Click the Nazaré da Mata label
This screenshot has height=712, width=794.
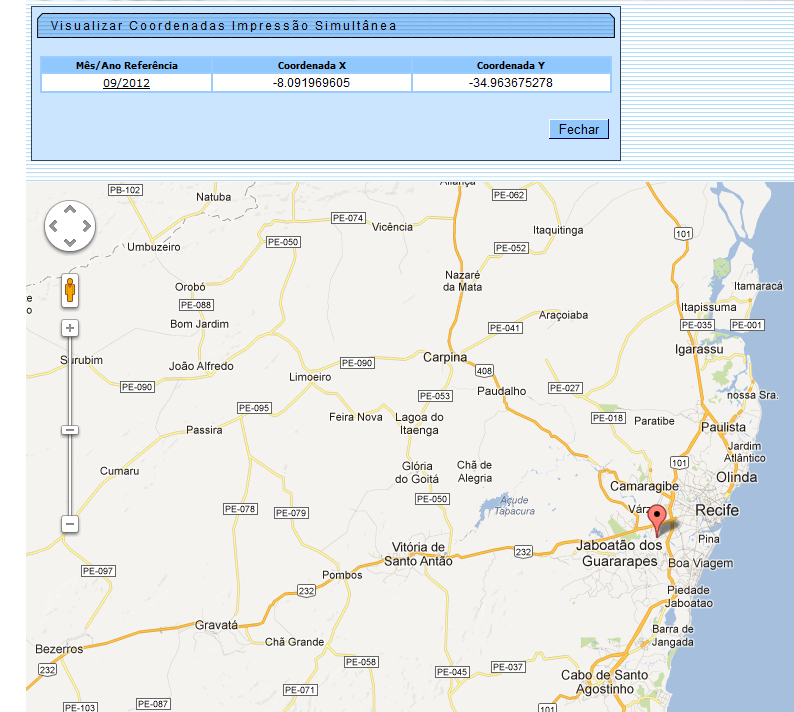coord(462,281)
